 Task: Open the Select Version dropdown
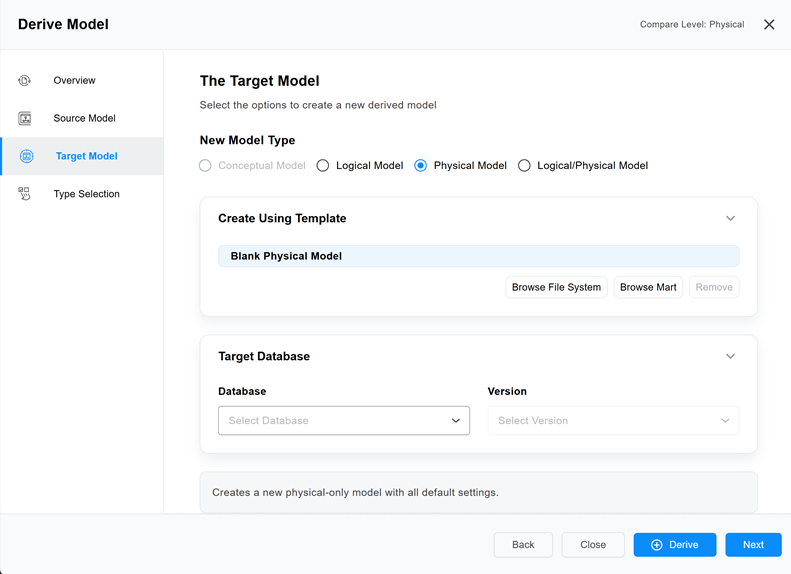pyautogui.click(x=613, y=421)
